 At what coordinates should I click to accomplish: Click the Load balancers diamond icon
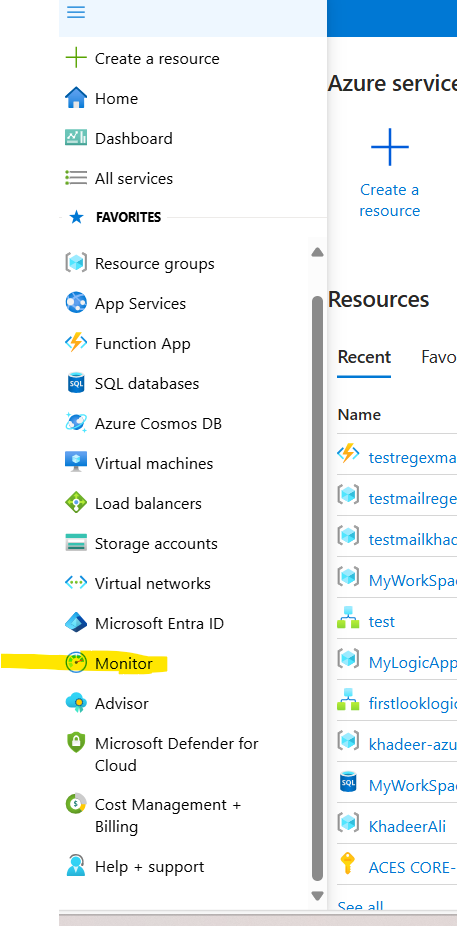(x=76, y=503)
